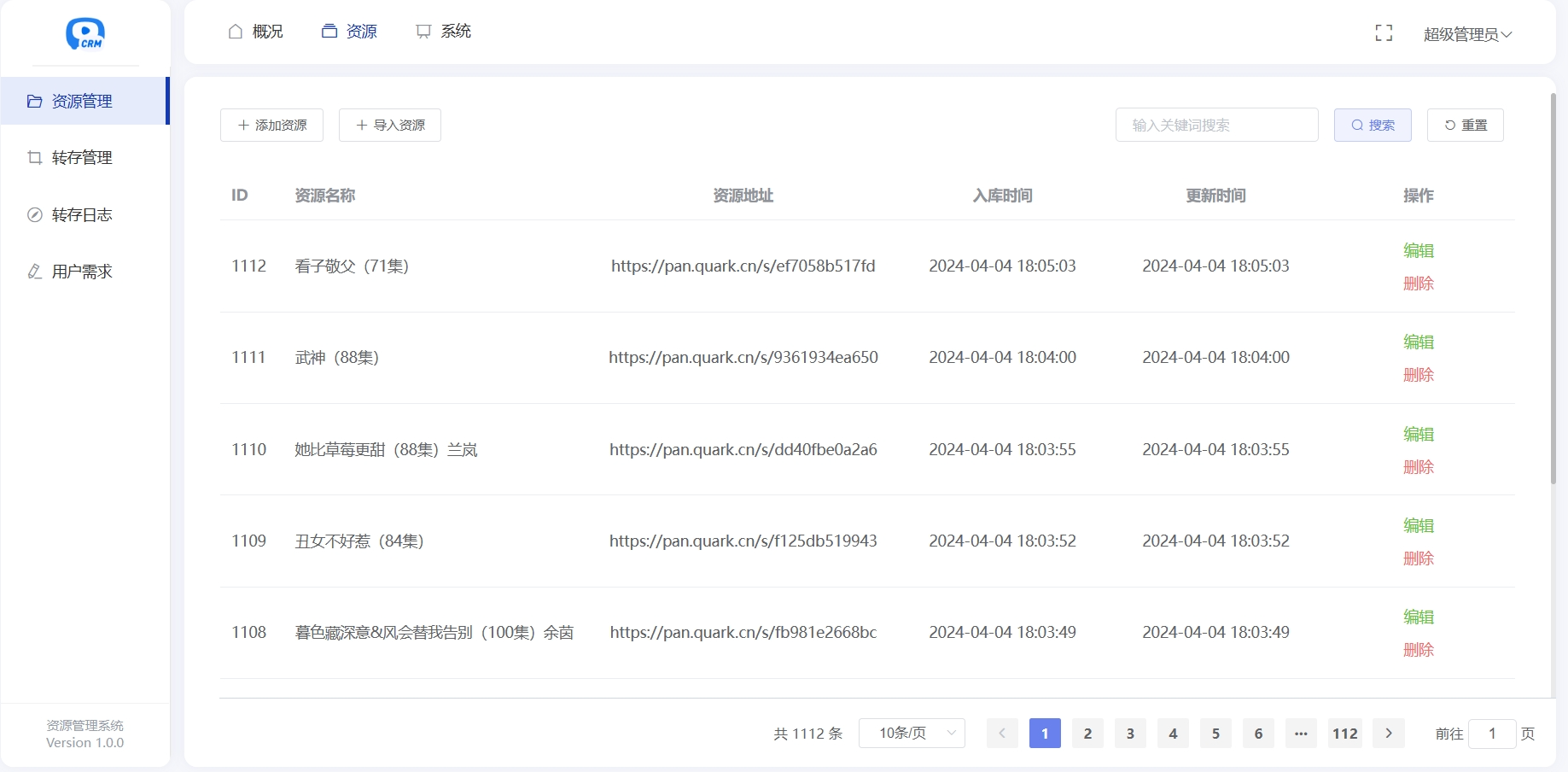Viewport: 1568px width, 772px height.
Task: Click the 重置 button
Action: (1465, 125)
